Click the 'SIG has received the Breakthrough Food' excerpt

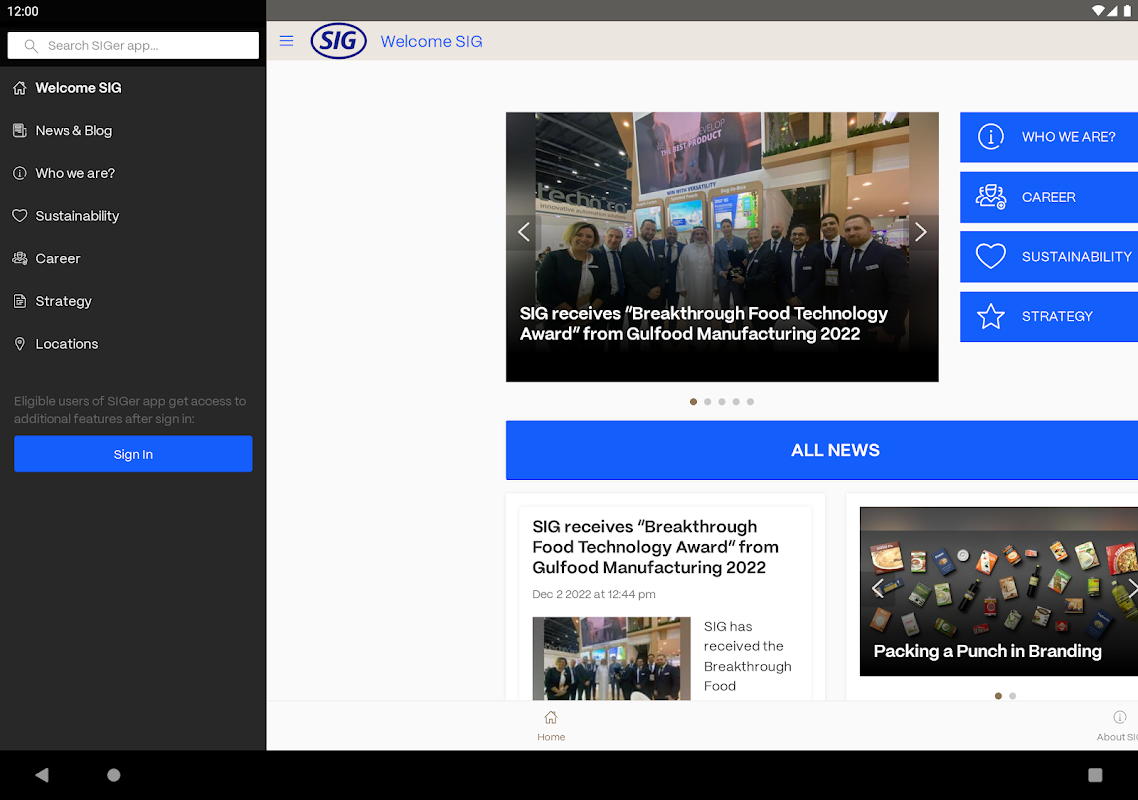point(748,656)
